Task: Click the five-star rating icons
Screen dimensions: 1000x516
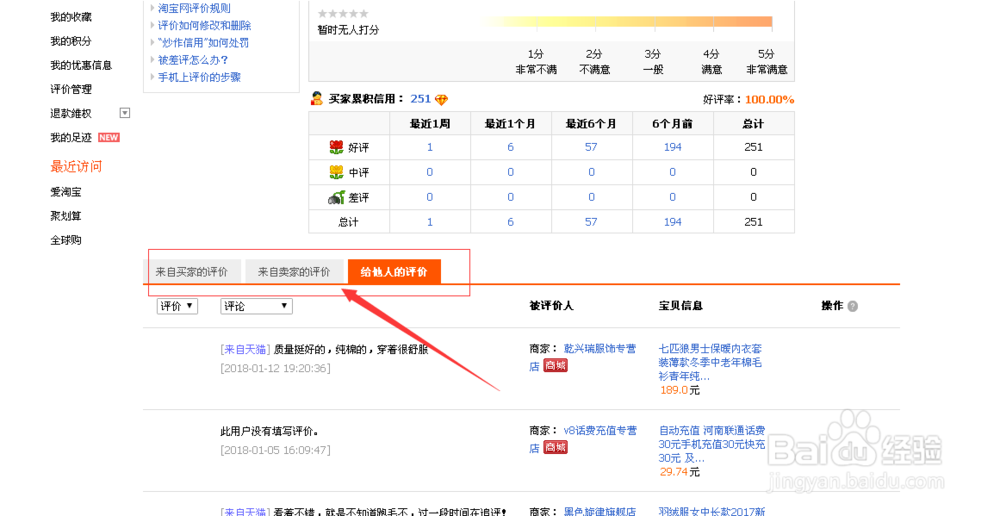Action: pyautogui.click(x=343, y=14)
